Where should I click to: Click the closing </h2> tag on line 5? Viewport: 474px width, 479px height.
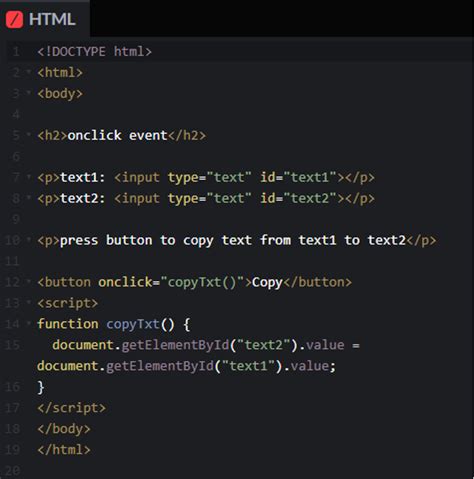click(187, 136)
